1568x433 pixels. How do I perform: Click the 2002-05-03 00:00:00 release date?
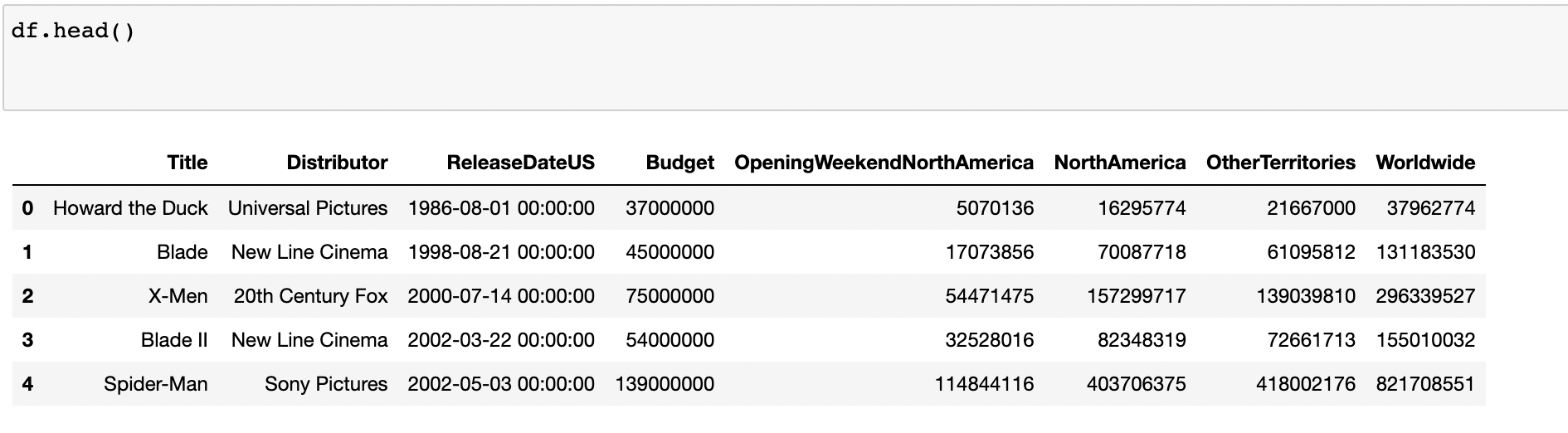point(501,384)
